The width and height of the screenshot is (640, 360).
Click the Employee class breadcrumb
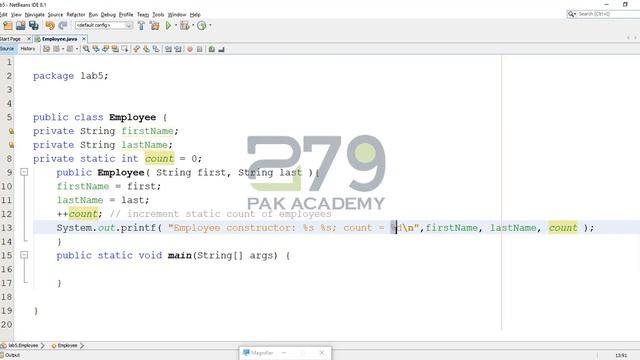tap(67, 345)
